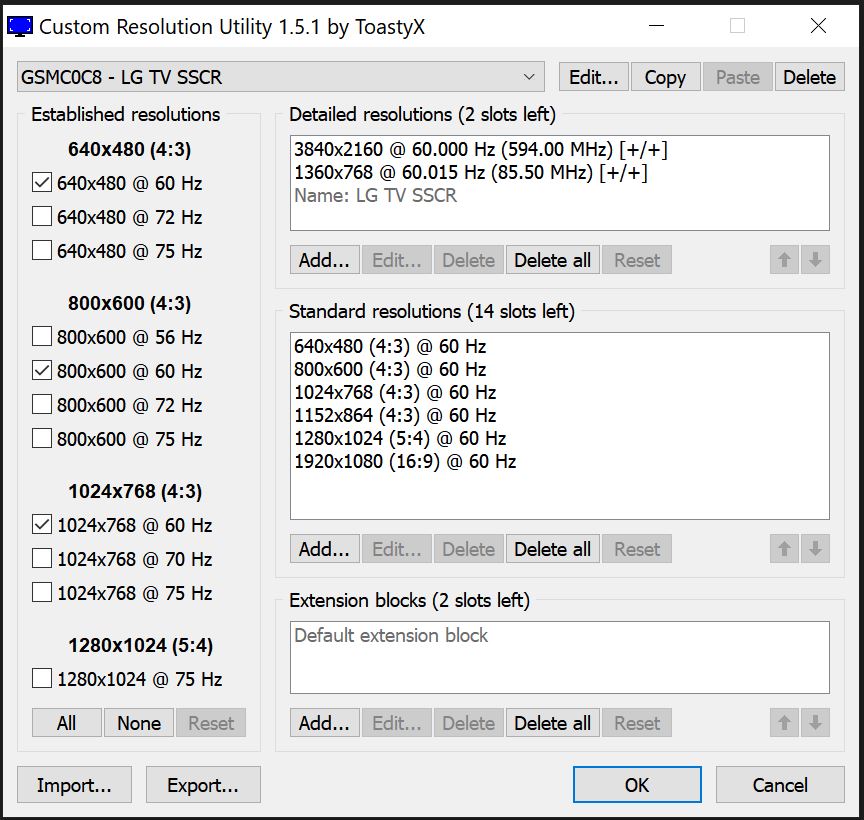Uncheck 640x480 @ 60 Hz established resolution
The height and width of the screenshot is (820, 864).
pyautogui.click(x=42, y=182)
